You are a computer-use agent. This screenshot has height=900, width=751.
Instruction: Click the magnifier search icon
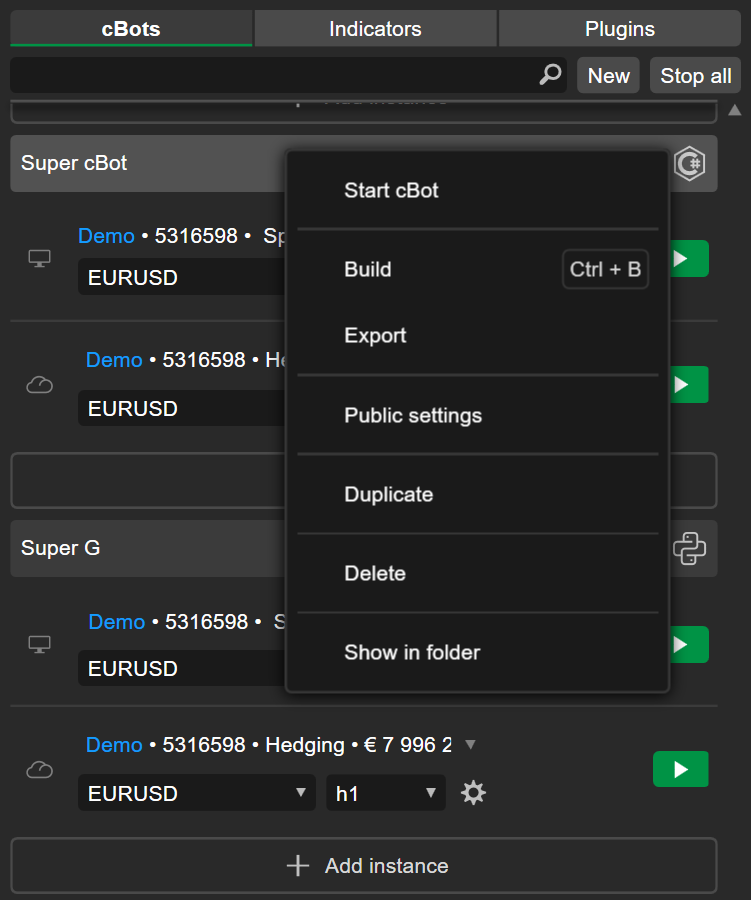pos(550,75)
